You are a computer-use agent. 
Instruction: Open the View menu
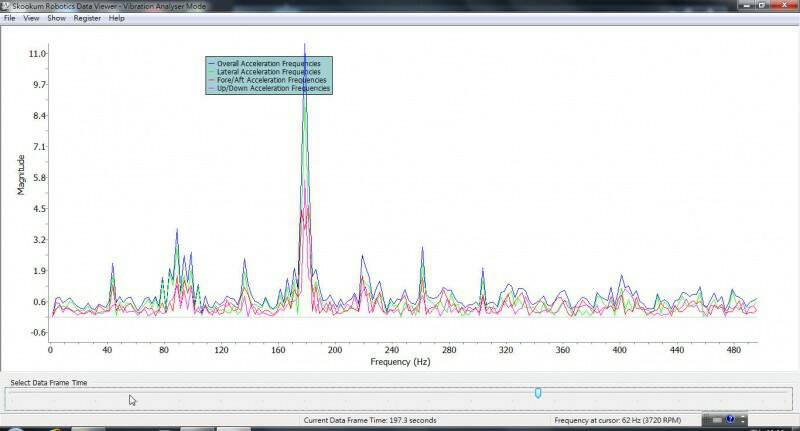[x=31, y=18]
